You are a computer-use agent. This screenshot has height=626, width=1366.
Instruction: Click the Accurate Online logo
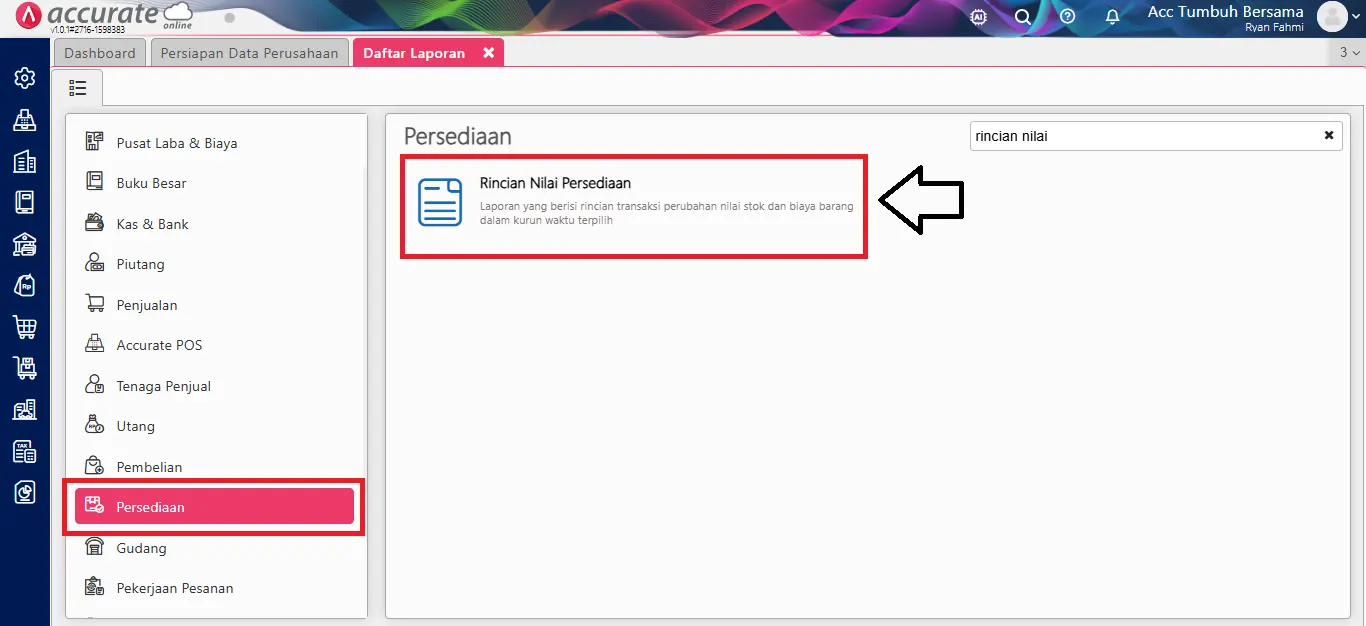(105, 17)
